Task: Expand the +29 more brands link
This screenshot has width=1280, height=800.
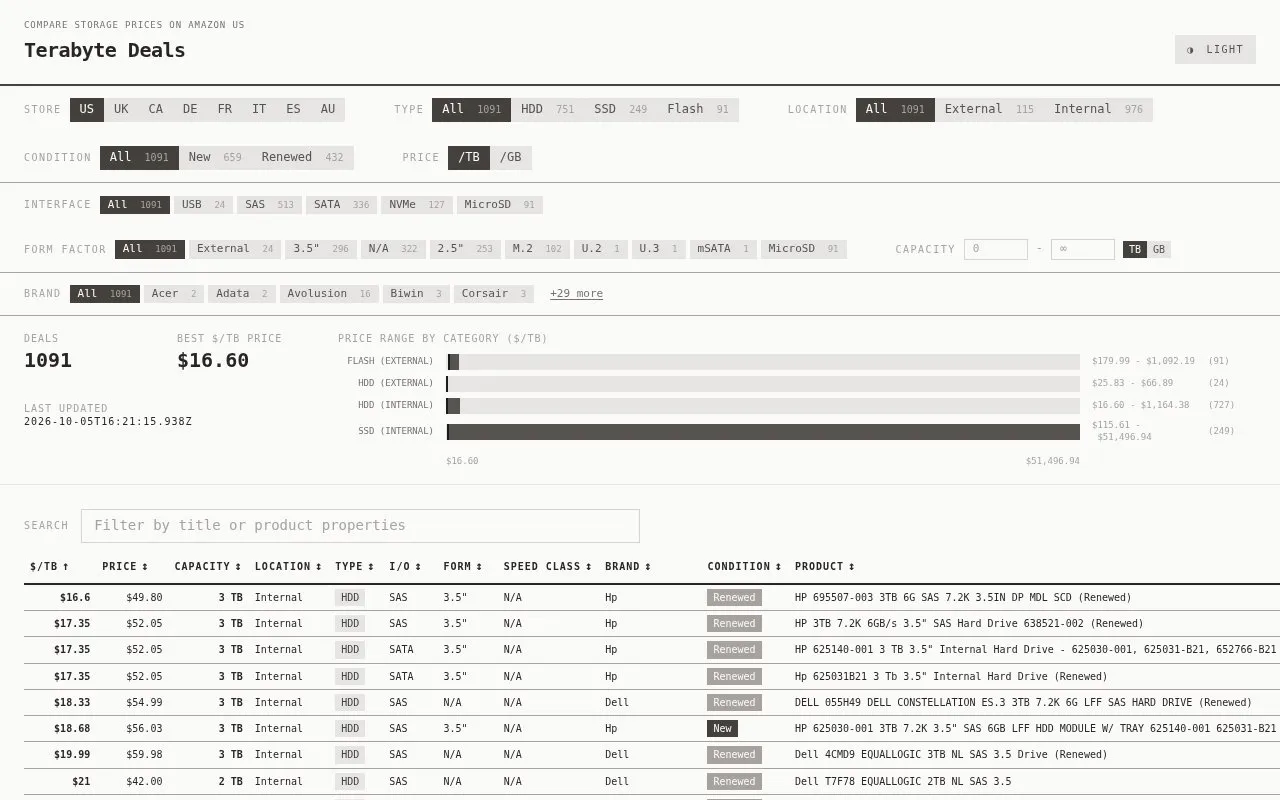Action: click(576, 294)
